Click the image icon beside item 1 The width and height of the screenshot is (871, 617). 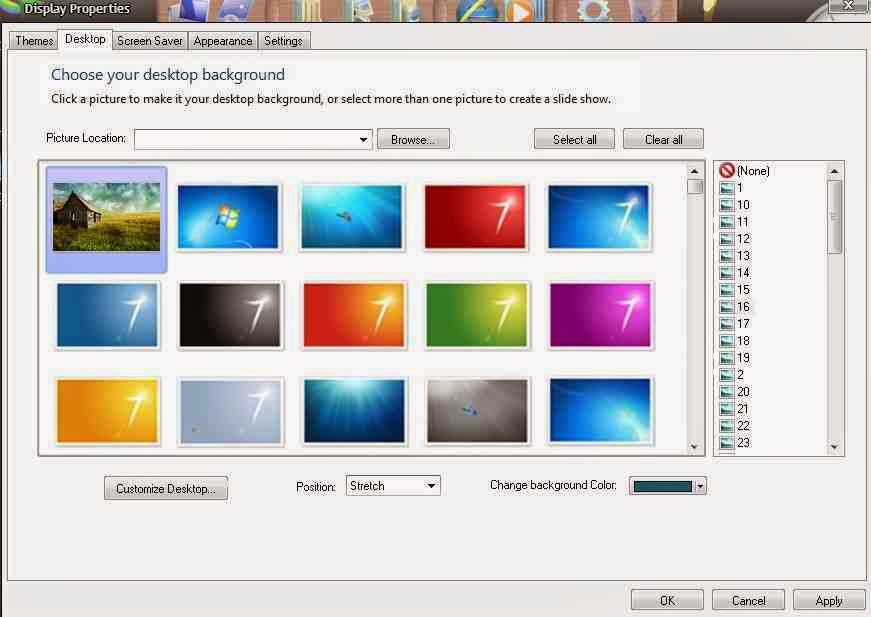click(727, 188)
